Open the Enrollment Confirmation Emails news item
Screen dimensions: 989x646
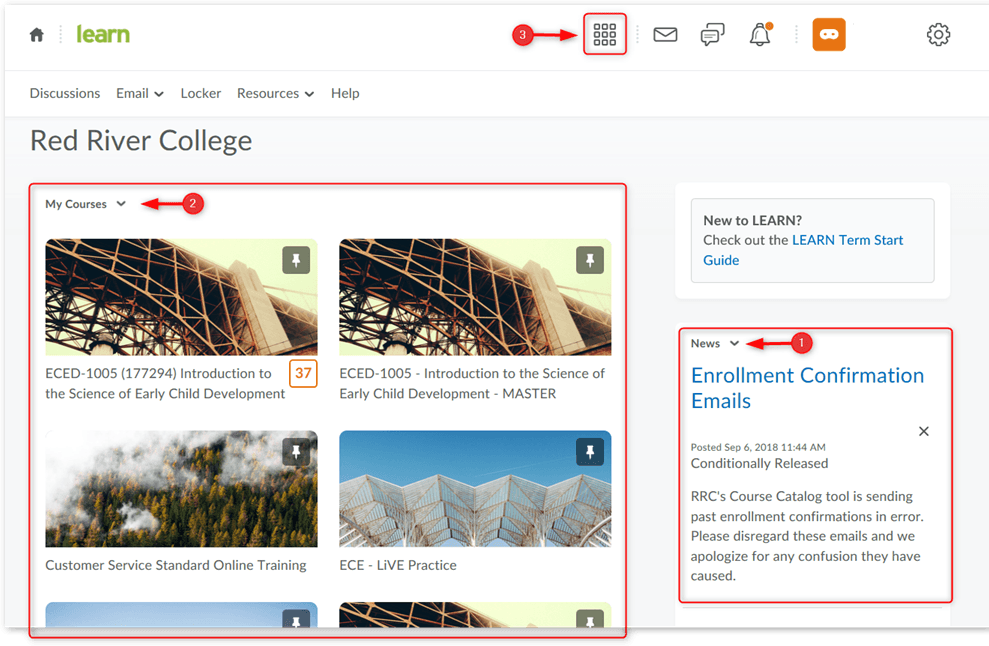pos(807,388)
